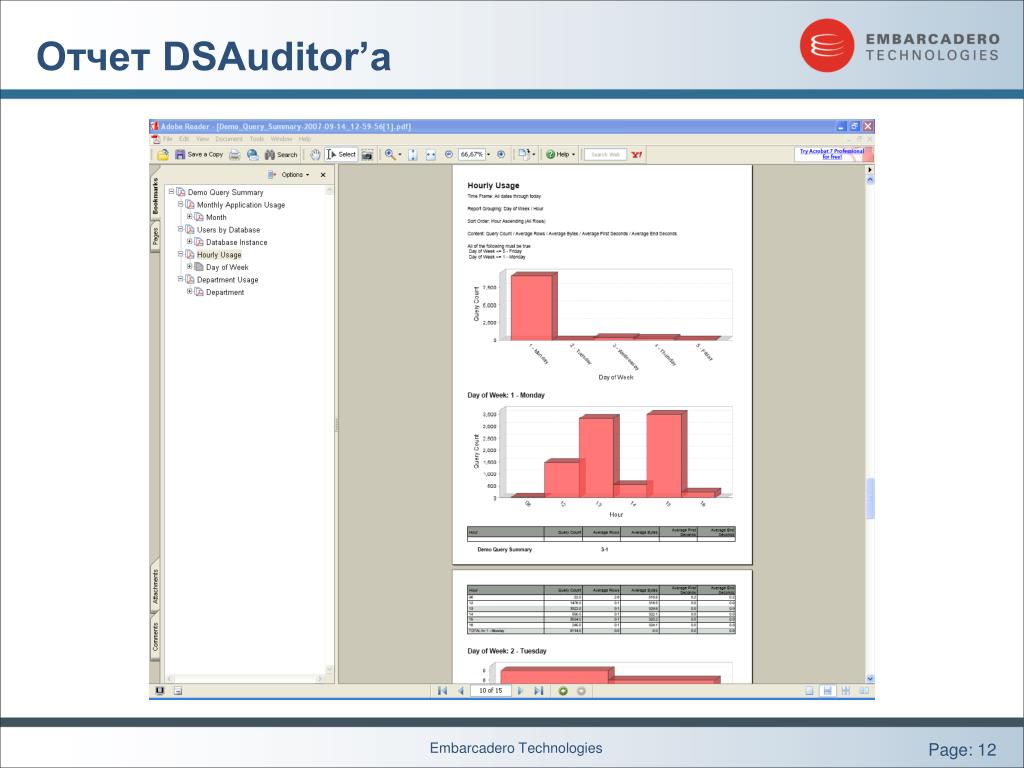
Task: Expand the Day of Week node
Action: point(190,266)
